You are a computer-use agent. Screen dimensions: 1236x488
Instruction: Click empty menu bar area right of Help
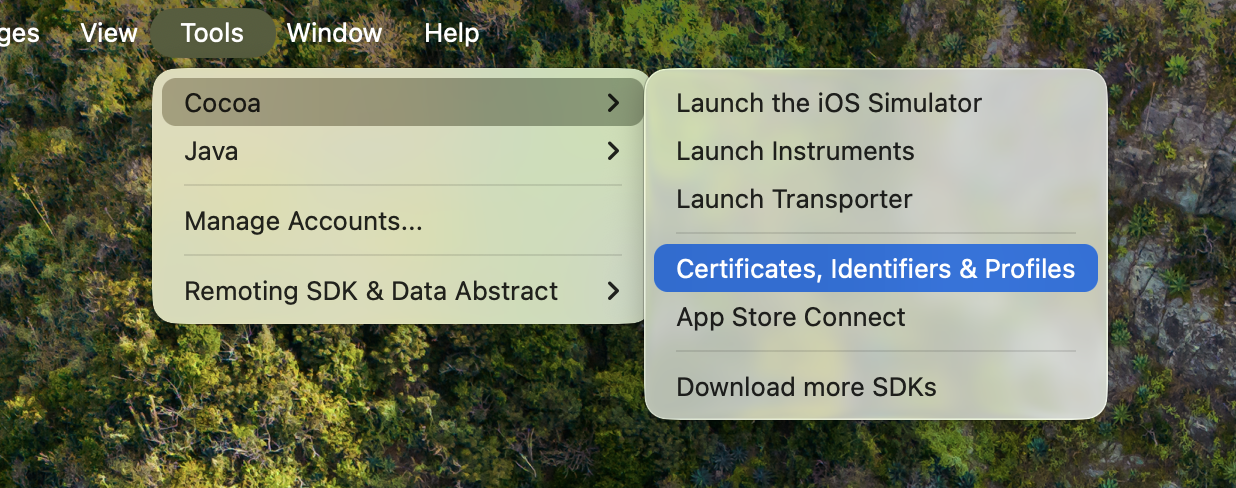click(x=800, y=33)
